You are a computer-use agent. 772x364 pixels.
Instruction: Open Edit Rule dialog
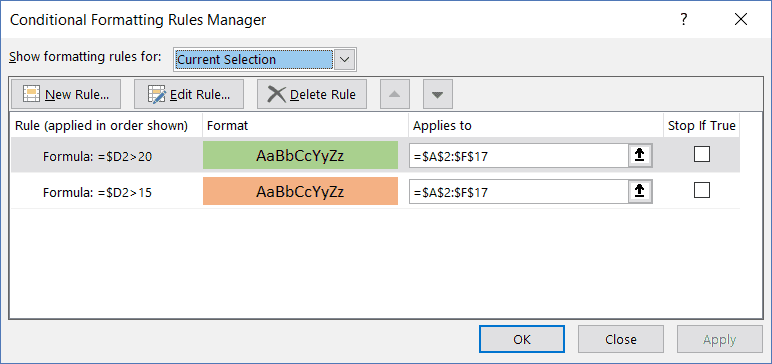click(x=189, y=94)
